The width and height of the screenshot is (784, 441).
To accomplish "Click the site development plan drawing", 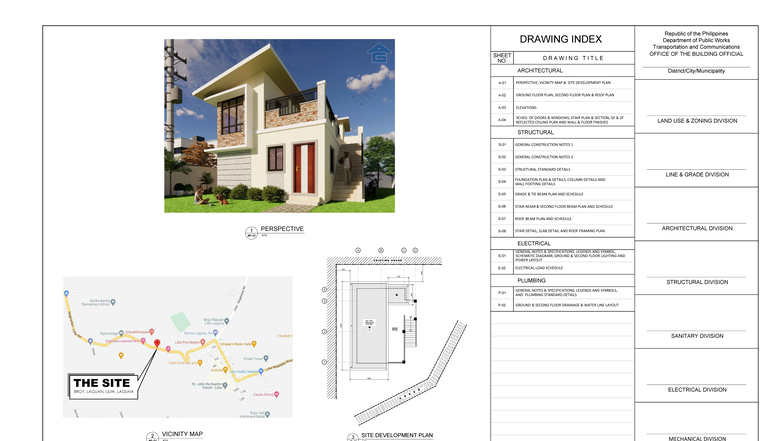I will click(x=396, y=336).
